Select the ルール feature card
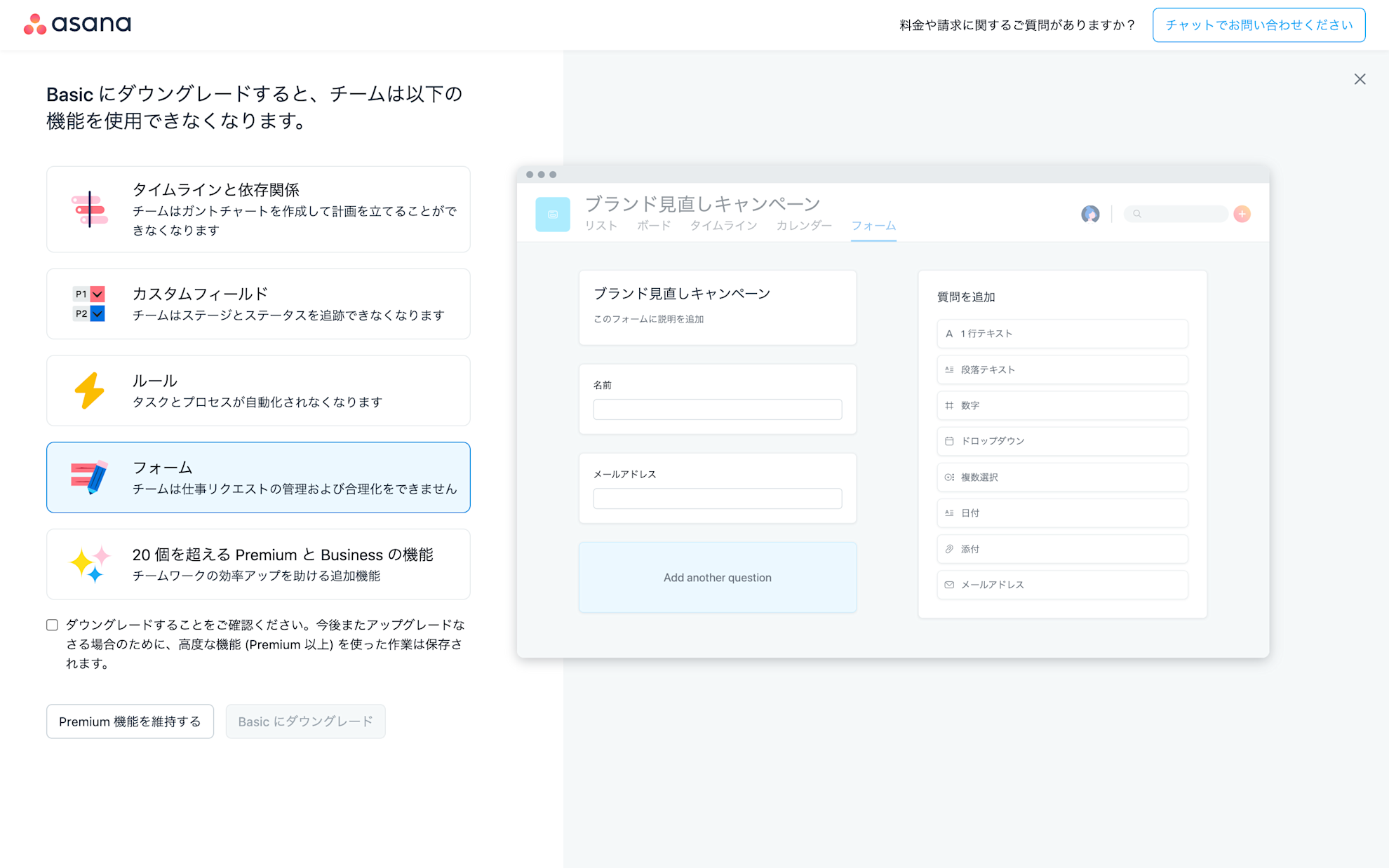 click(x=258, y=391)
